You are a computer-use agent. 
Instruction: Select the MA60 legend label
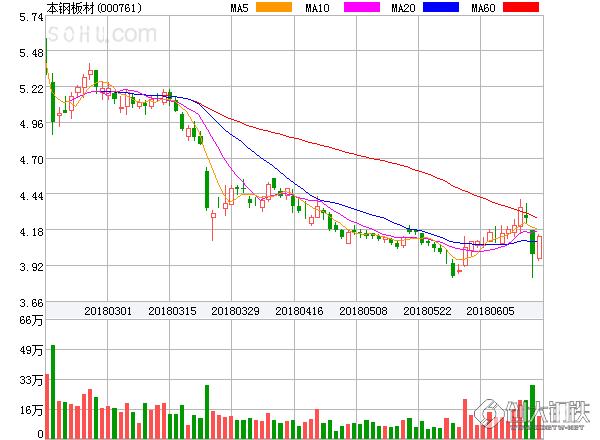point(483,8)
